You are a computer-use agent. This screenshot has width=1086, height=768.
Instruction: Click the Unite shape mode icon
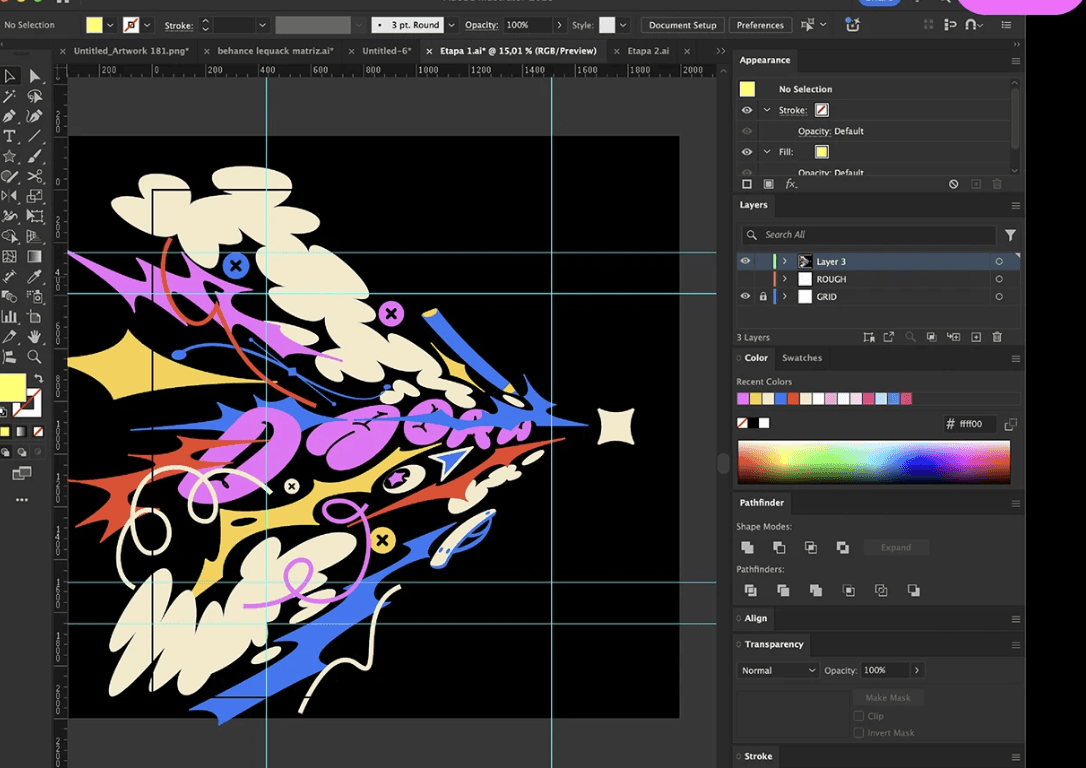tap(747, 547)
